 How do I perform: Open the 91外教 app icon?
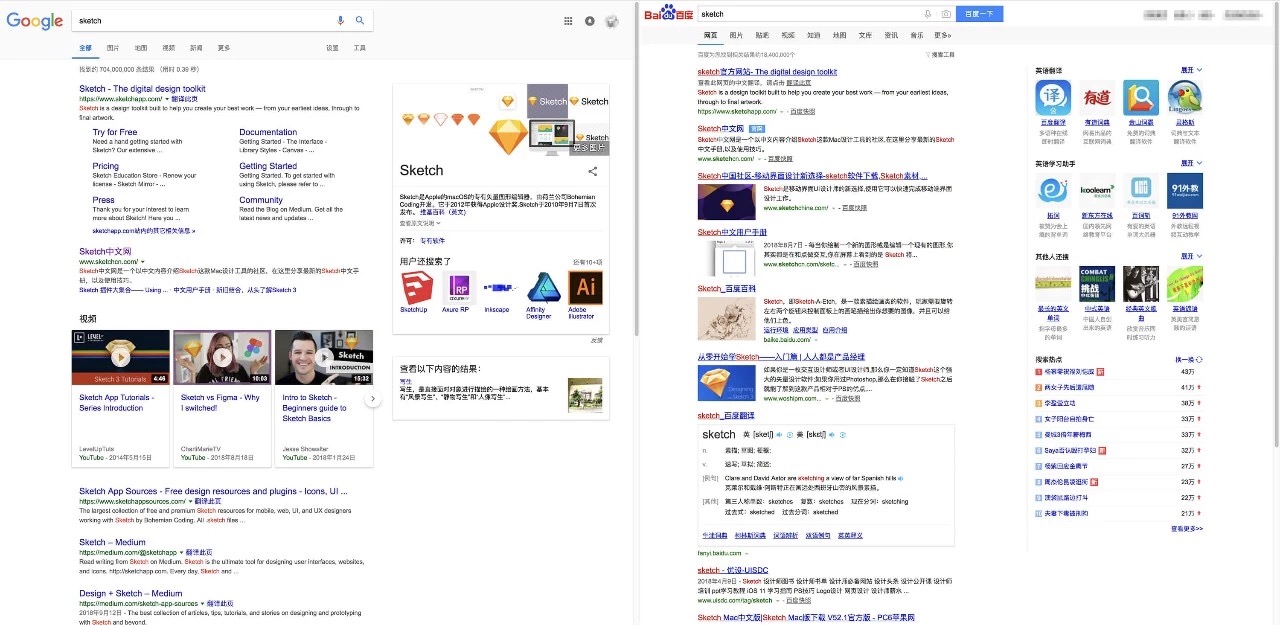[x=1185, y=190]
